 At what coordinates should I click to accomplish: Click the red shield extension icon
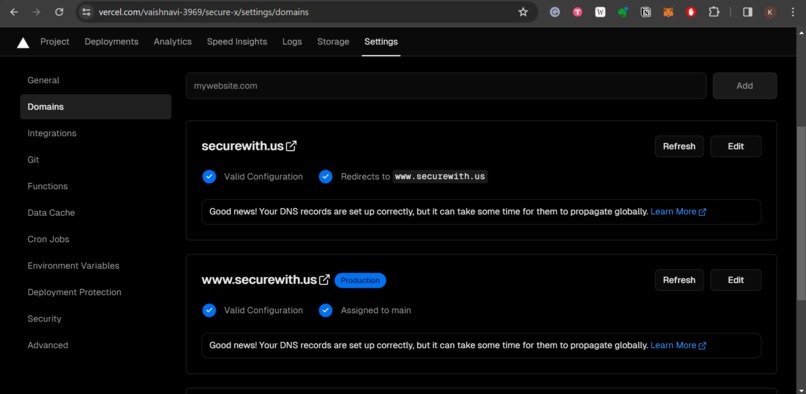coord(691,12)
